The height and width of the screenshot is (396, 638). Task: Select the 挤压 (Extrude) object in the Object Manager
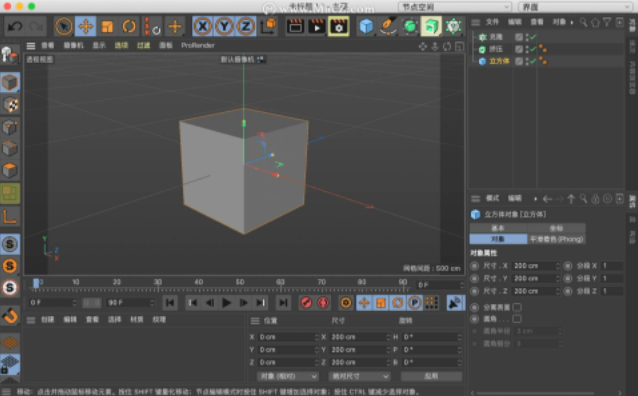coord(496,49)
